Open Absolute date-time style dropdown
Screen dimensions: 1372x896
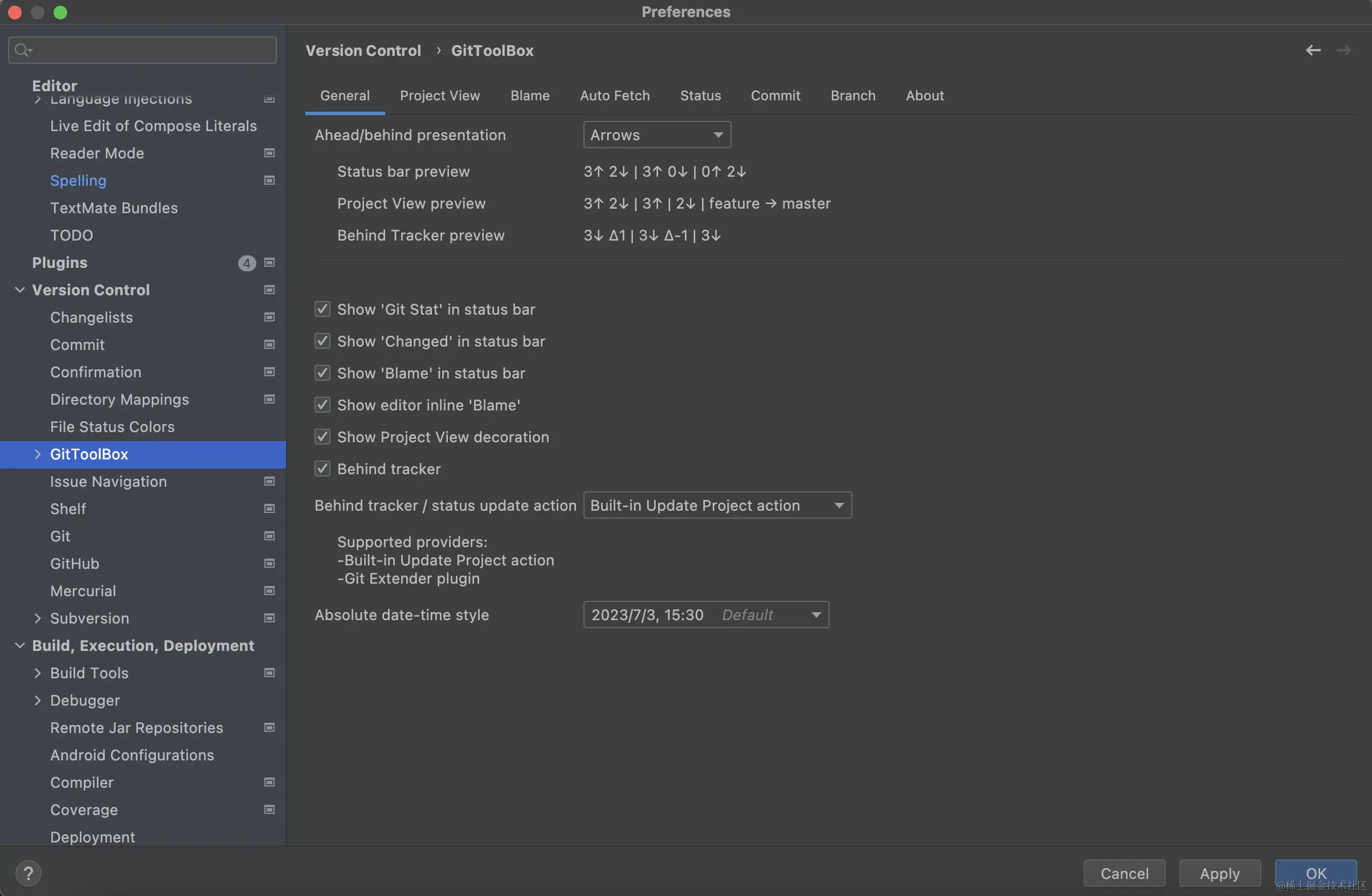tap(705, 614)
